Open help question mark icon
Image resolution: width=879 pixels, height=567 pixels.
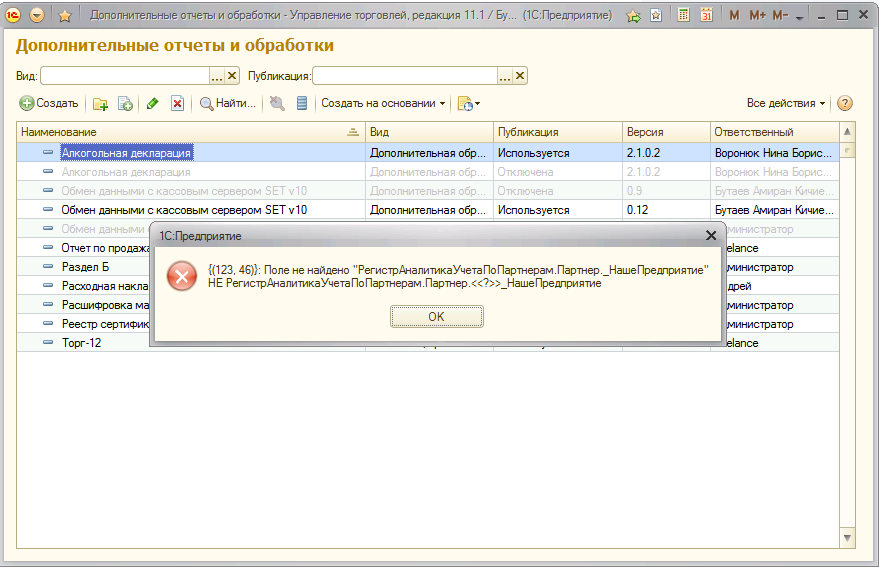[x=844, y=103]
